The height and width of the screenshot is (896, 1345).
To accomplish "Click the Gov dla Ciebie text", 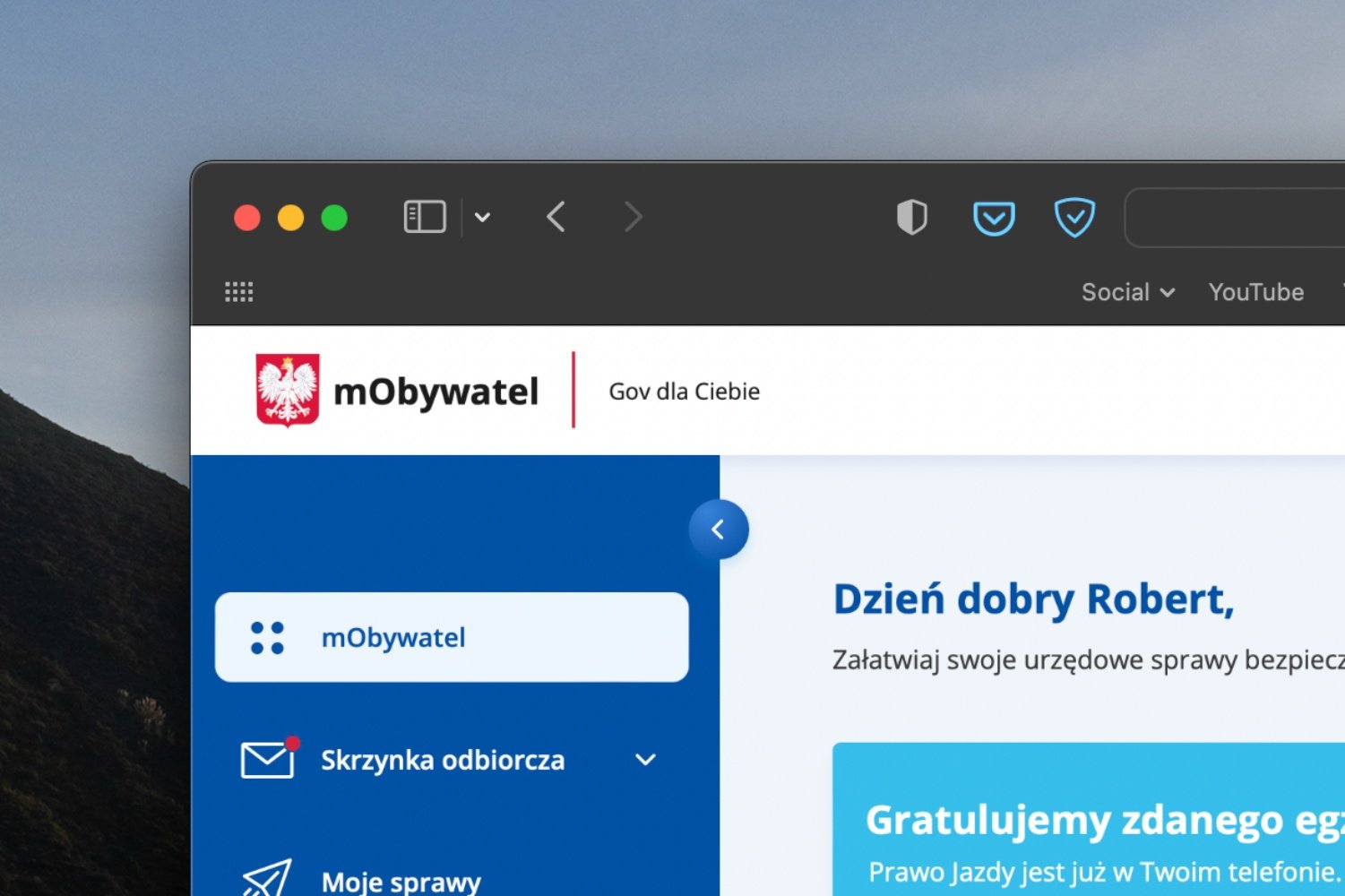I will (684, 392).
